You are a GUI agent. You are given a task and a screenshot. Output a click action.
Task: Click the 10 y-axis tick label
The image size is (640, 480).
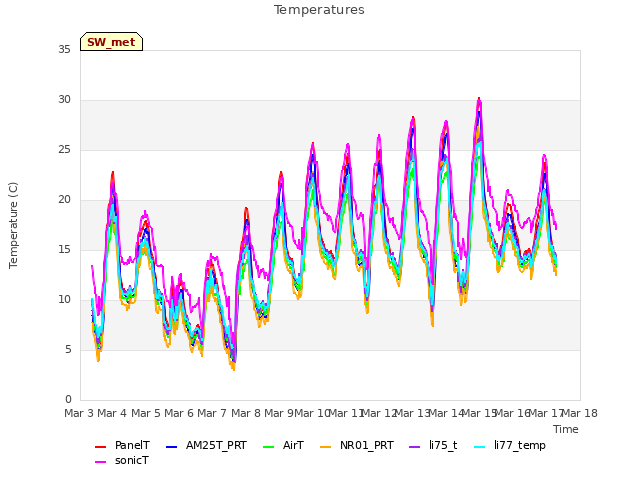[x=64, y=300]
